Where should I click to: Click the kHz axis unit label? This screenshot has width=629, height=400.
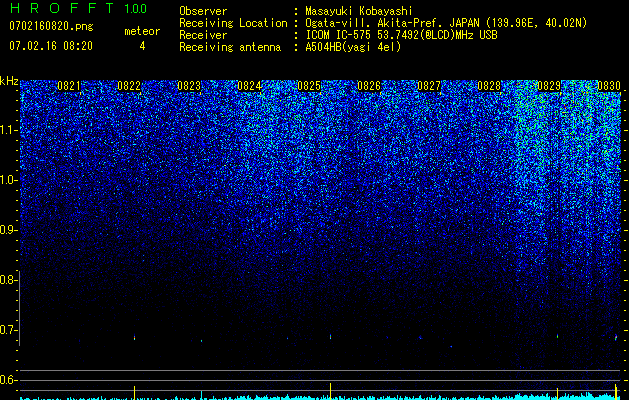pos(9,81)
